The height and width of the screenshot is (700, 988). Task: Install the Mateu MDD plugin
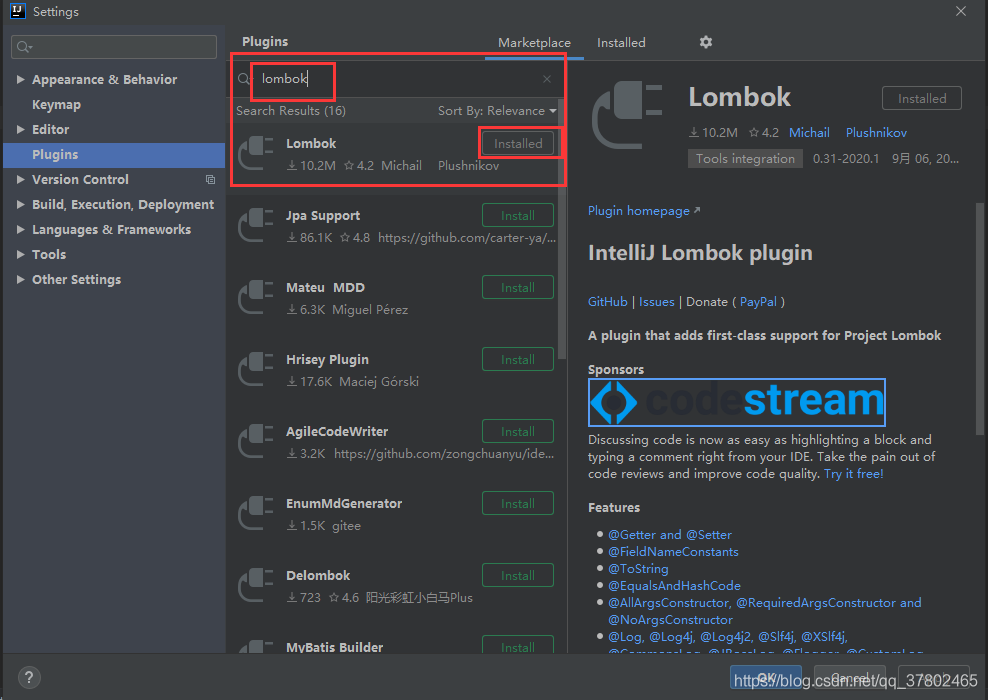[518, 287]
